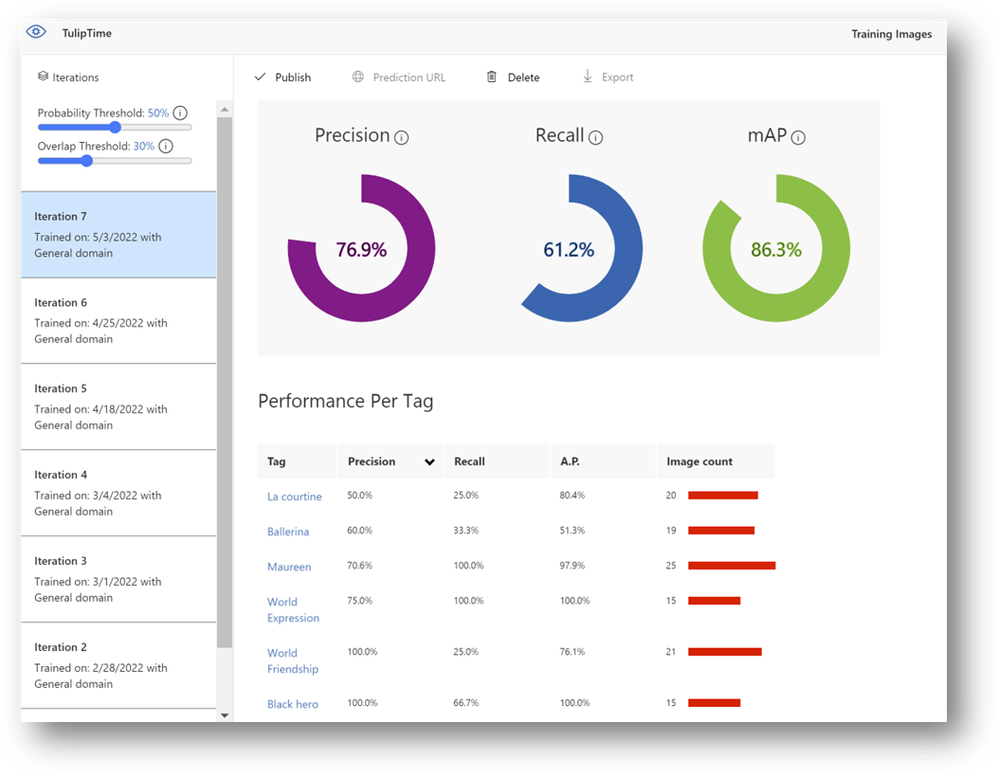Click La courtine's image count bar
Screen dimensions: 999x774
[x=723, y=496]
